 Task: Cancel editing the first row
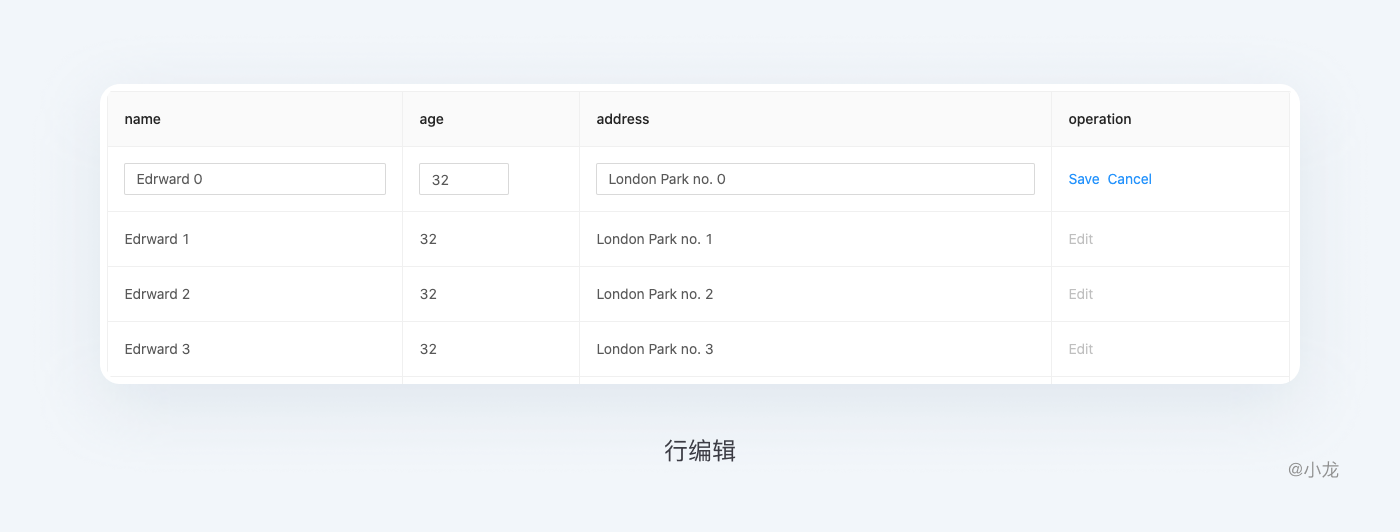click(1130, 179)
